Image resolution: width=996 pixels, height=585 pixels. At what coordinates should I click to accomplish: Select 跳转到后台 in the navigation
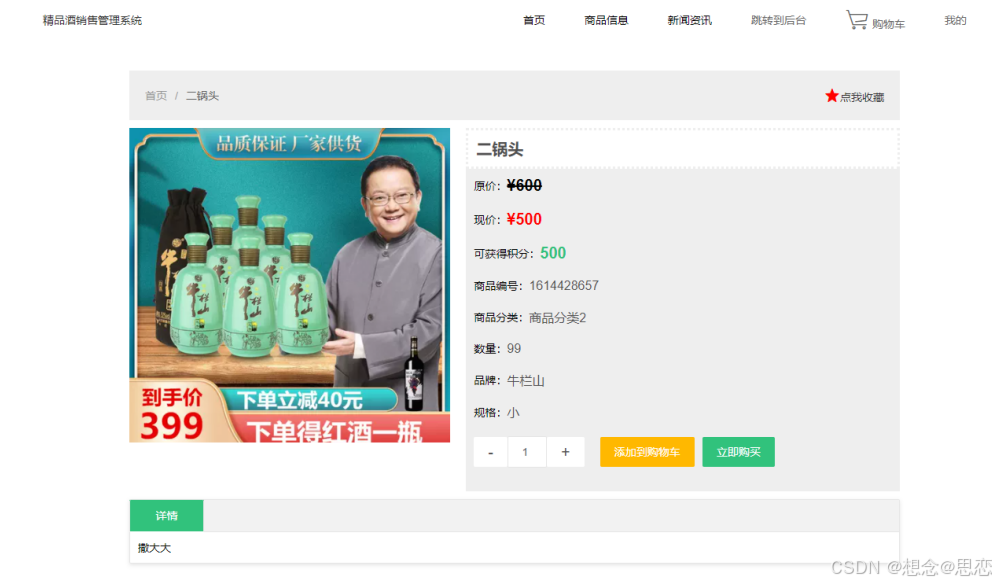[778, 20]
